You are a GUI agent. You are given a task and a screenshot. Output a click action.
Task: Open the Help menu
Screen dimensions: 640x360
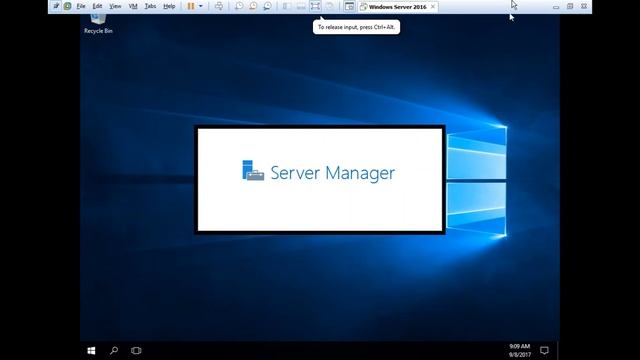(x=169, y=6)
